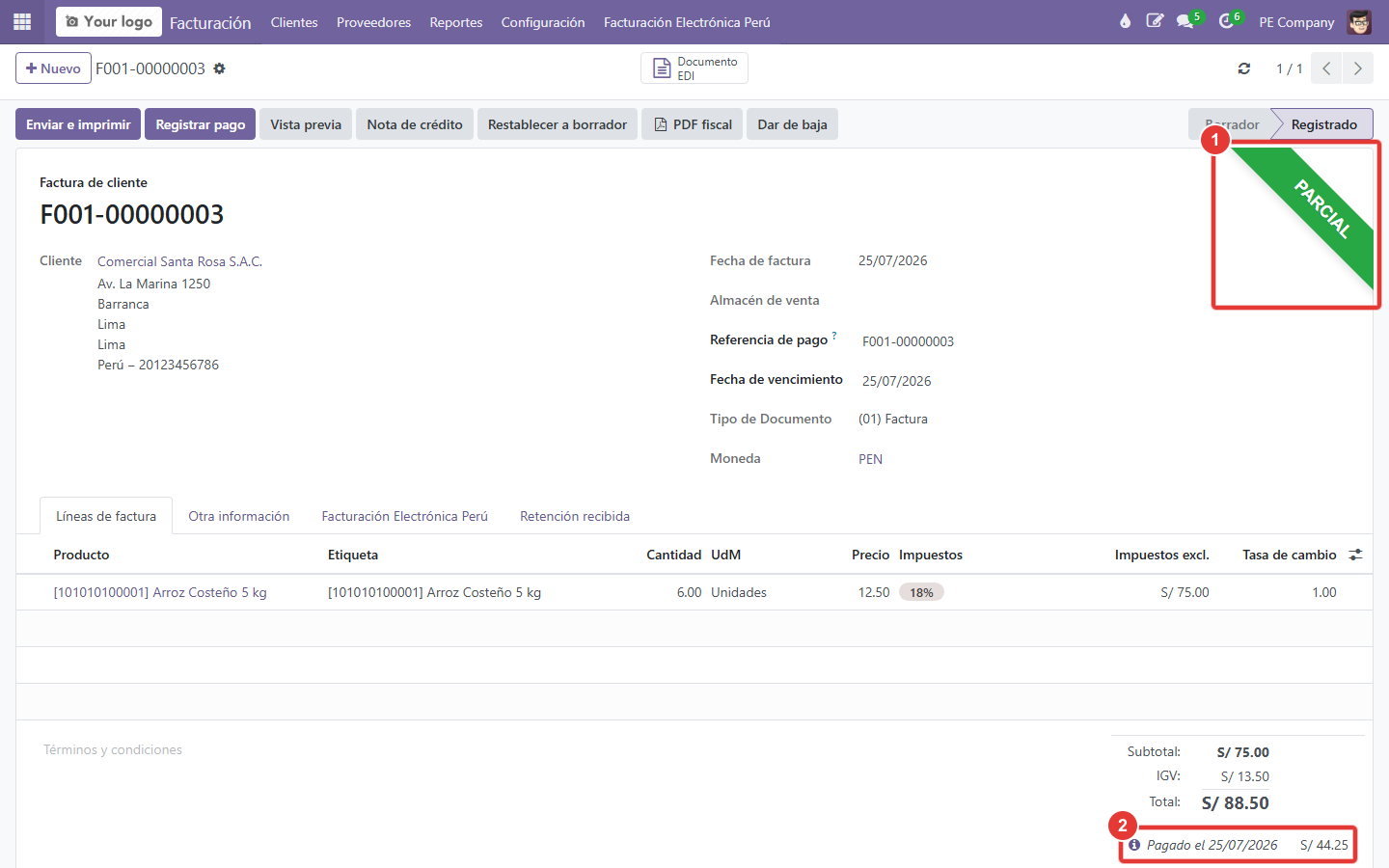This screenshot has width=1389, height=868.
Task: Switch to Otra información tab
Action: (239, 516)
